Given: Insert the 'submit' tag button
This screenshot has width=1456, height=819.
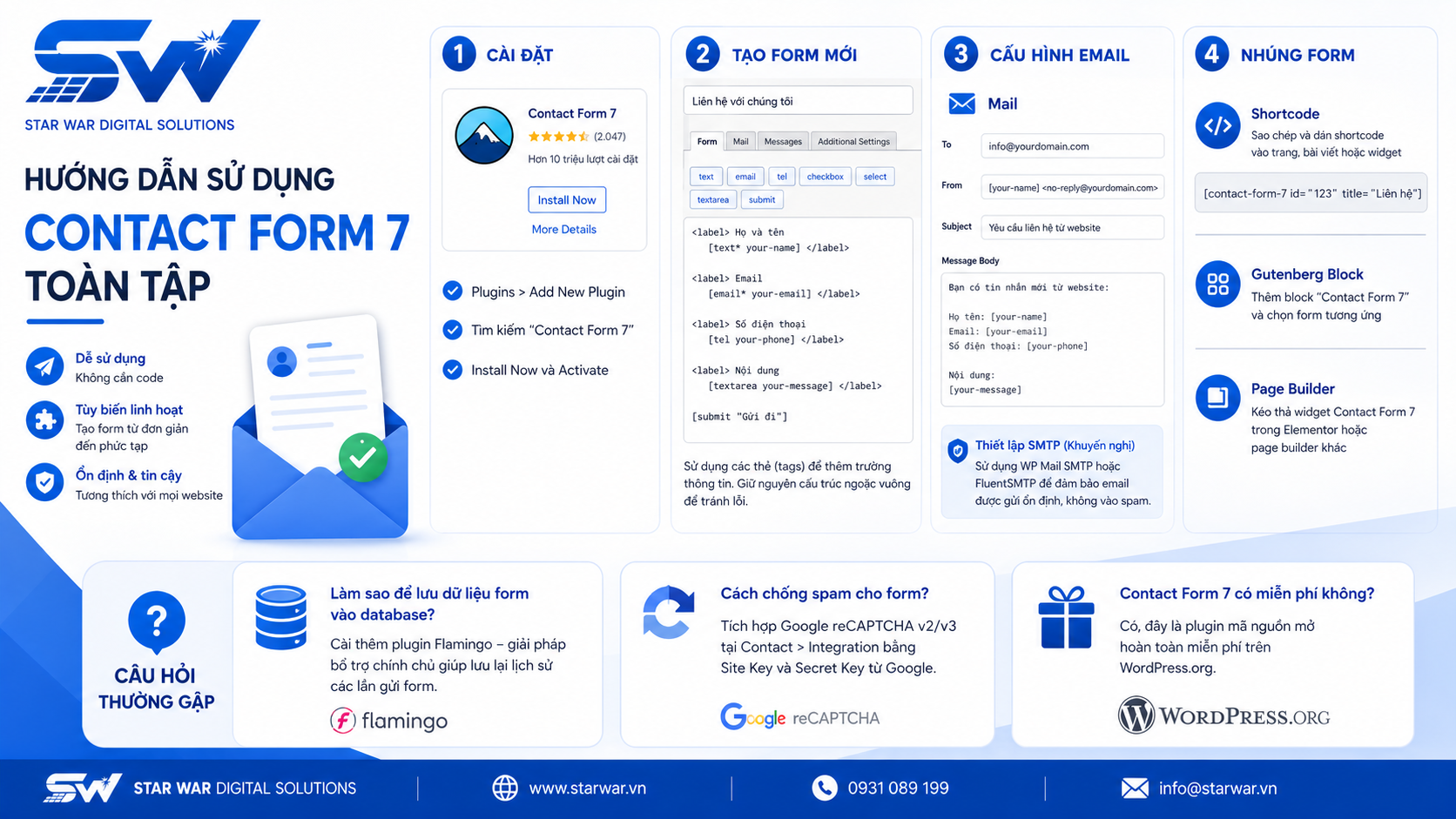Looking at the screenshot, I should pyautogui.click(x=762, y=199).
